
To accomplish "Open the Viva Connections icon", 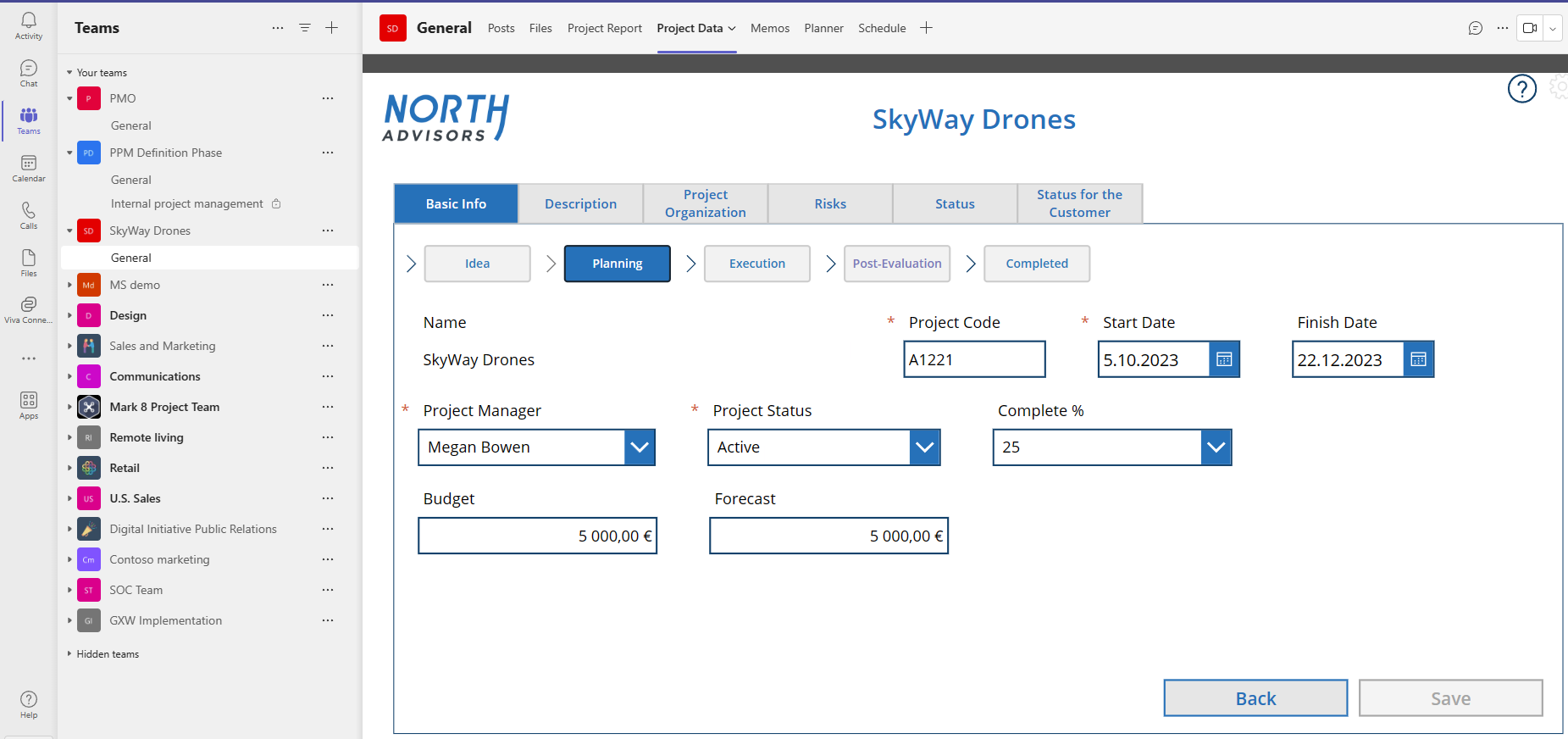I will [28, 309].
